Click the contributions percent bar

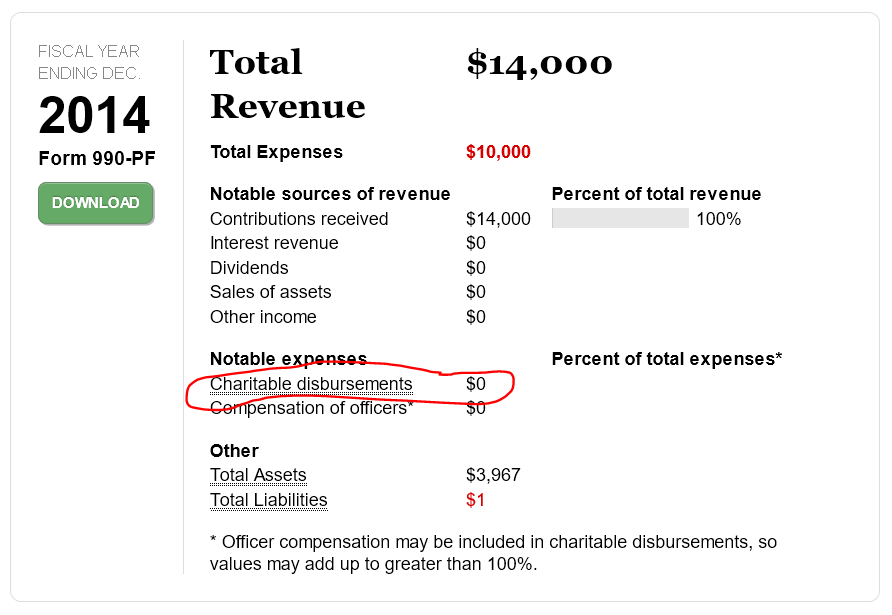click(620, 219)
